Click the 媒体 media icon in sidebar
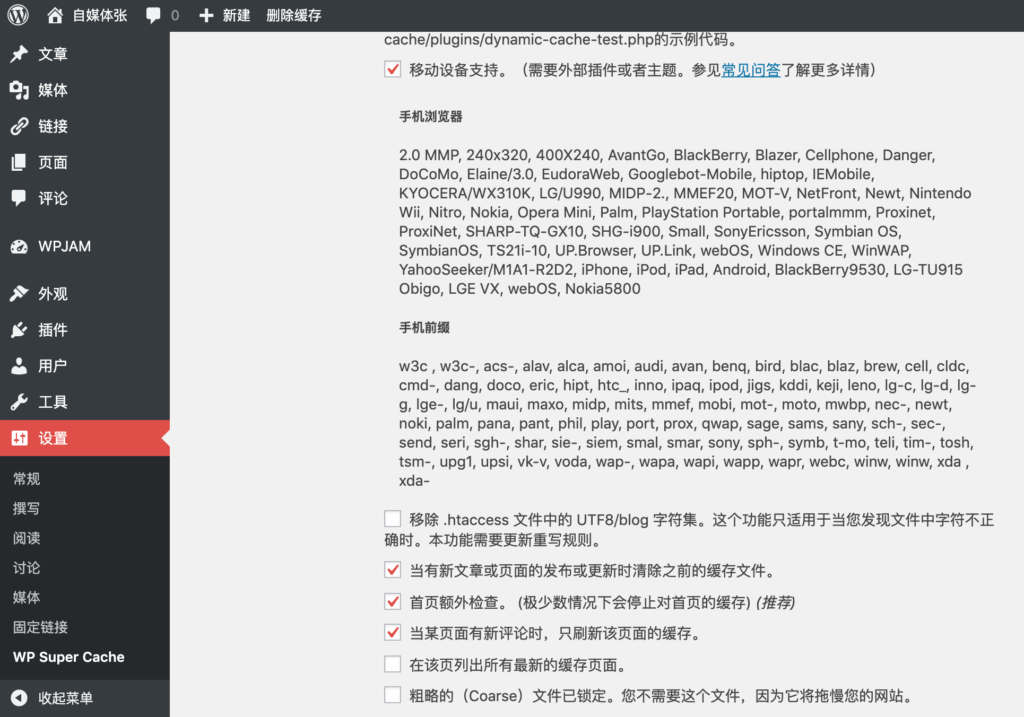This screenshot has width=1024, height=717. pos(19,90)
